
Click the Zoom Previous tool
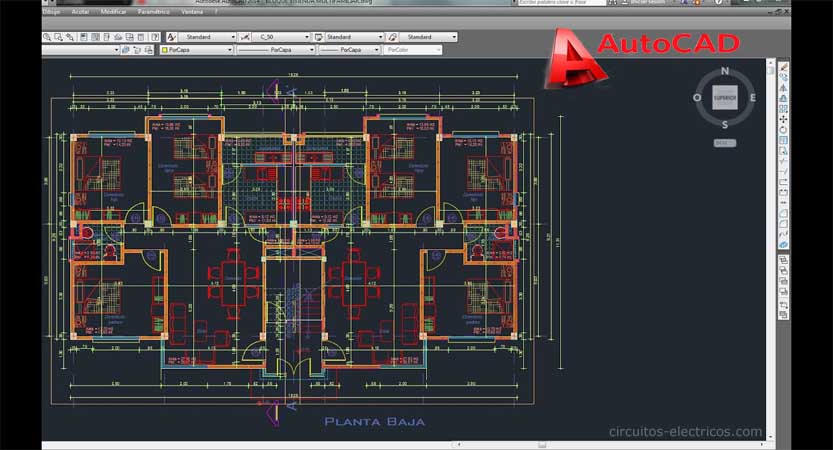point(70,37)
